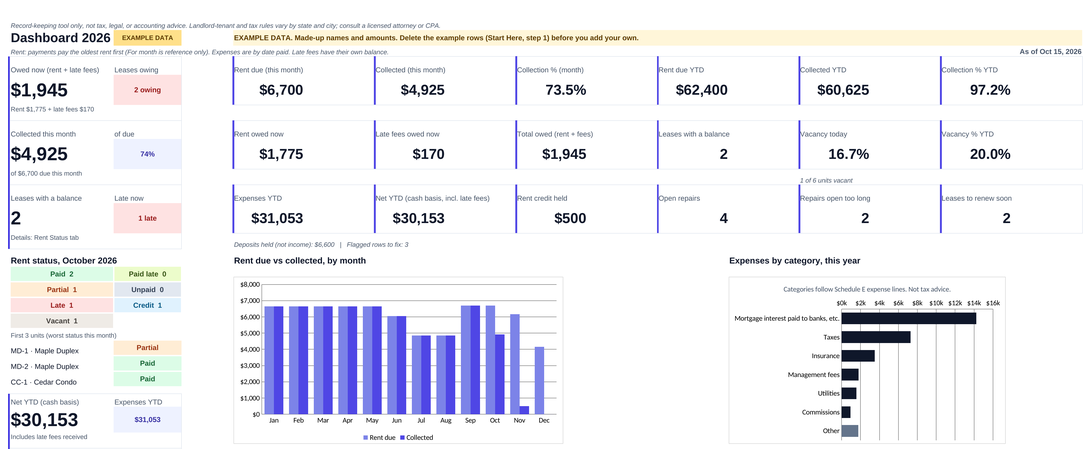Click the $31,053 small Expenses YTD cell
Viewport: 1091px width, 472px height.
coord(148,420)
